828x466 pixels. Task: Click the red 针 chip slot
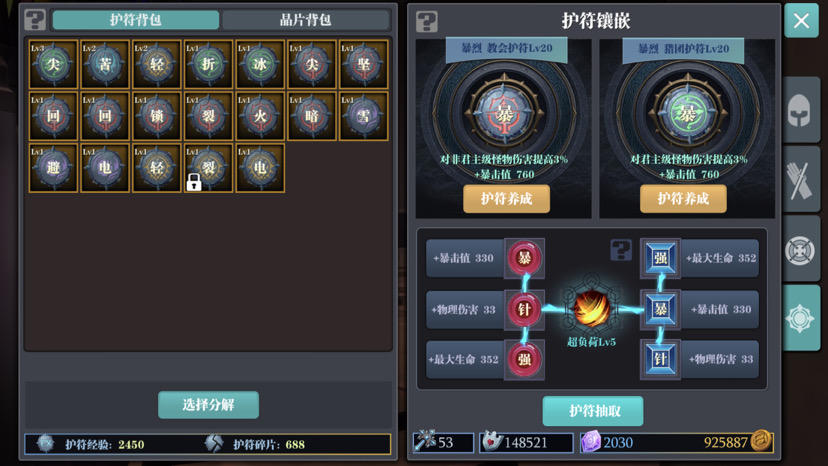pyautogui.click(x=524, y=309)
